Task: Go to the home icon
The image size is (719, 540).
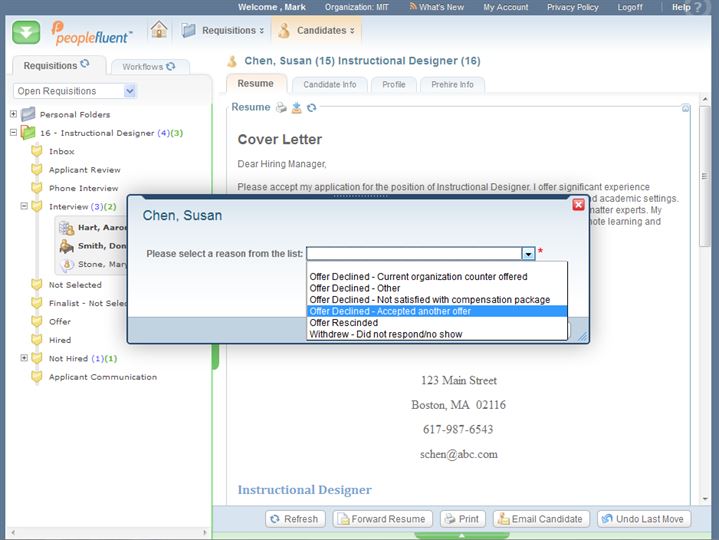Action: pyautogui.click(x=159, y=30)
